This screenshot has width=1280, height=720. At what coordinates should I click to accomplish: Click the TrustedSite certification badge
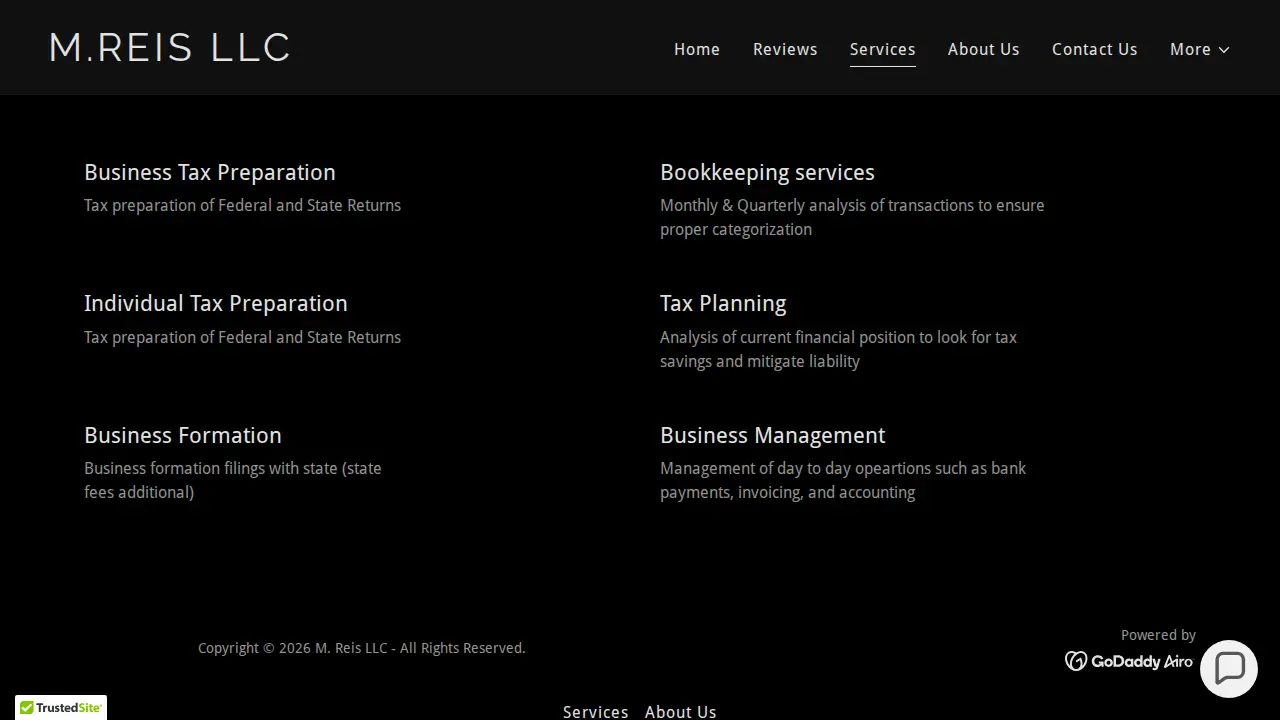pyautogui.click(x=61, y=707)
